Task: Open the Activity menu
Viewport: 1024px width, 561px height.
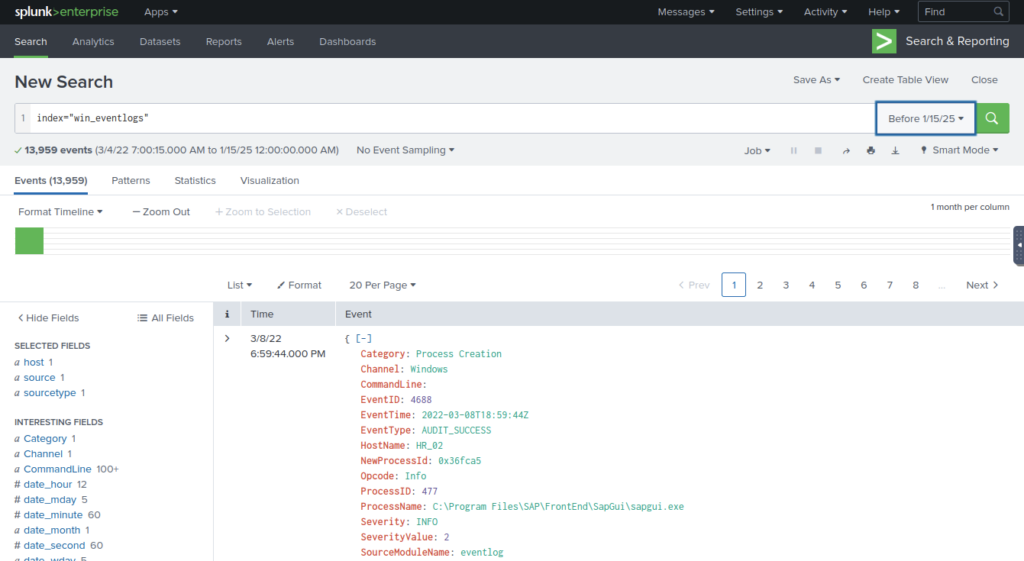Action: coord(825,12)
